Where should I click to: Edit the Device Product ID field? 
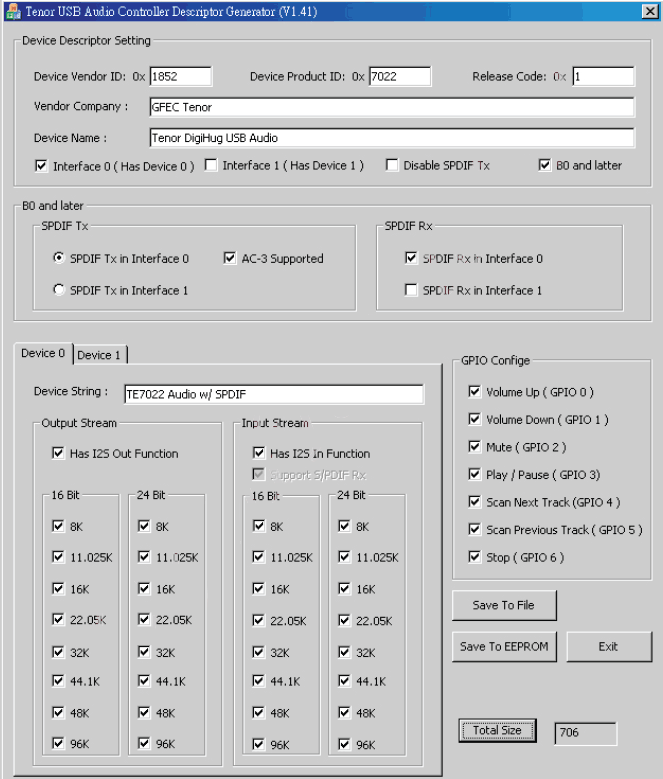(x=400, y=77)
